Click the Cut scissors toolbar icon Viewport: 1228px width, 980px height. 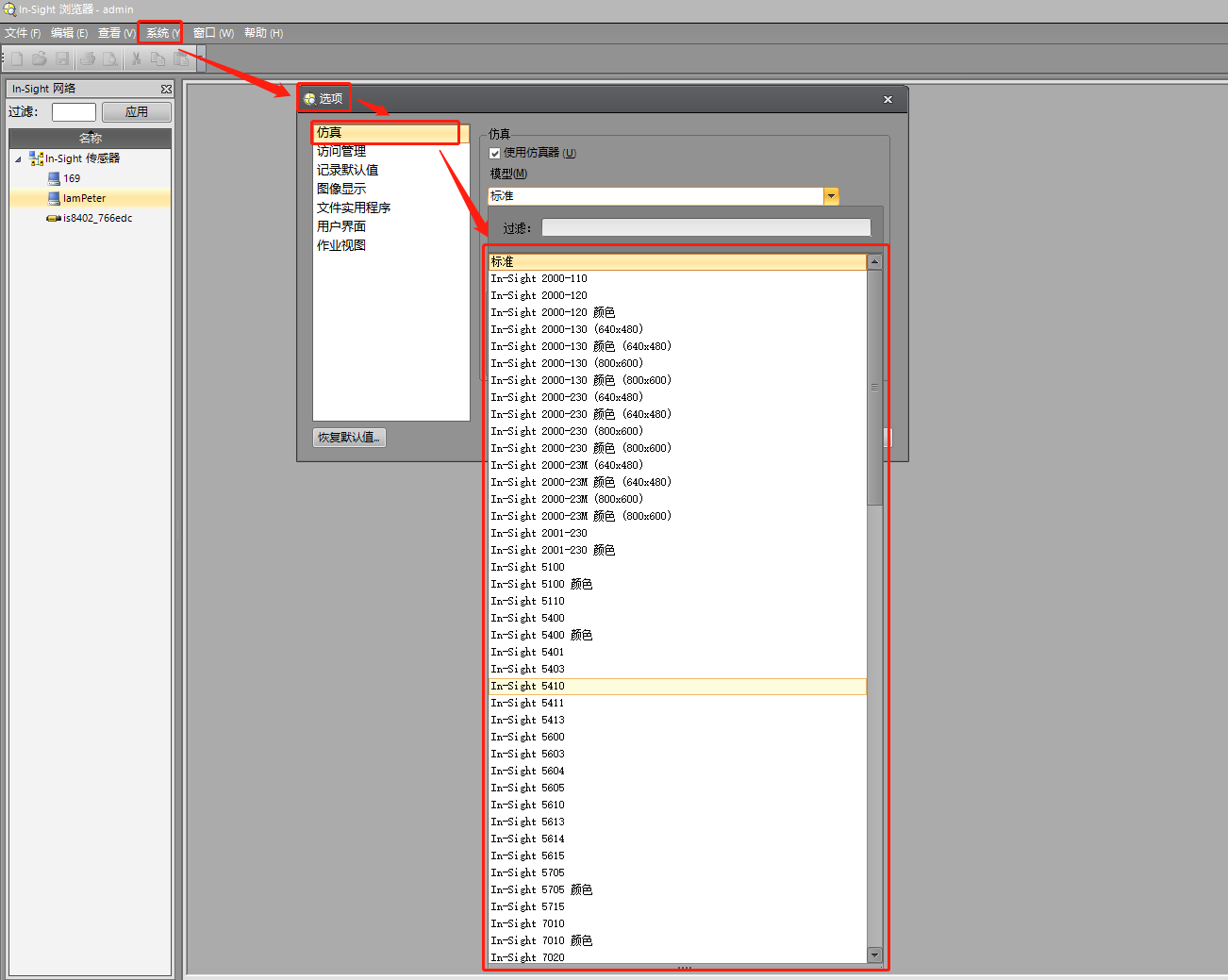(136, 58)
